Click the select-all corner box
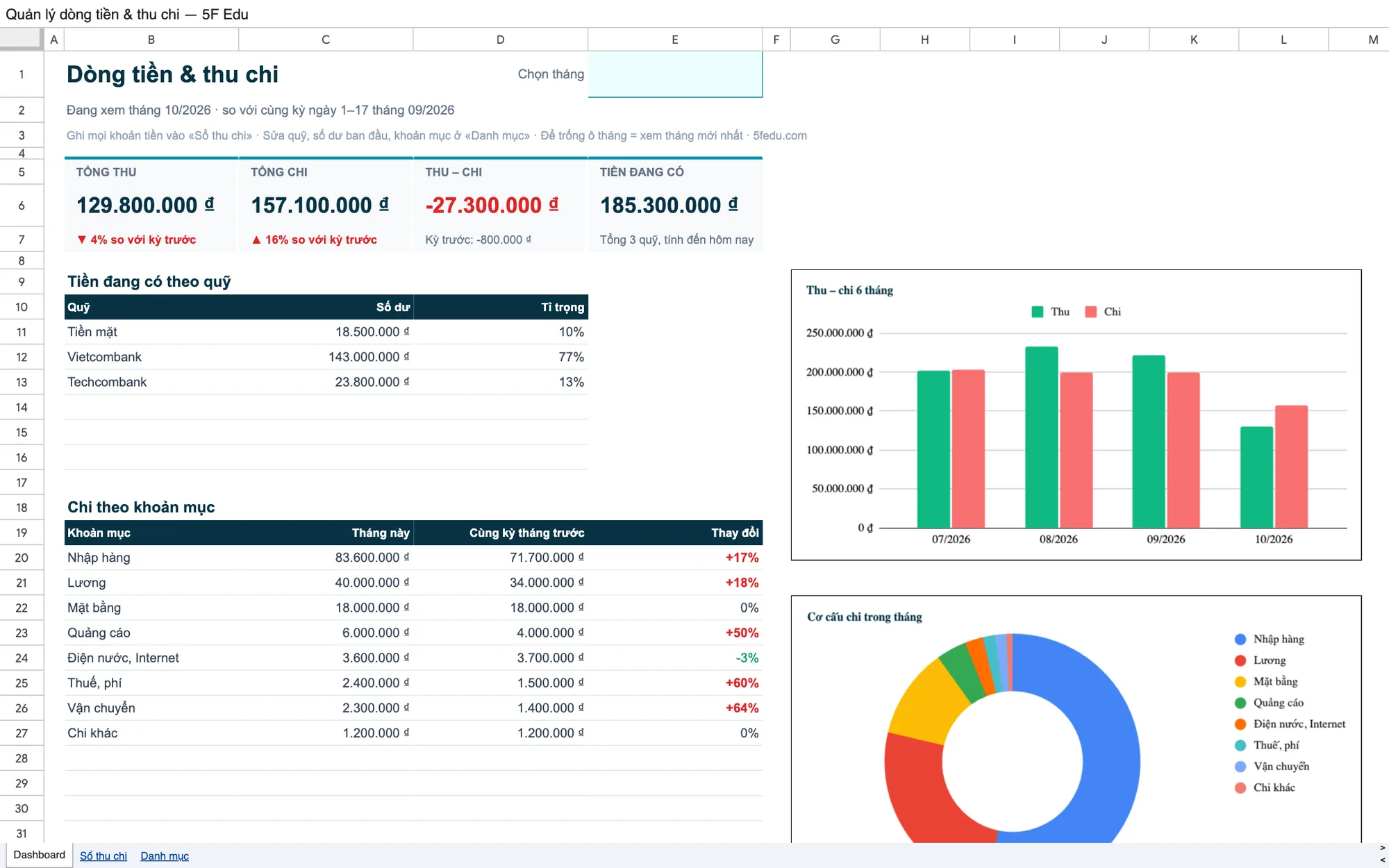 [22, 39]
